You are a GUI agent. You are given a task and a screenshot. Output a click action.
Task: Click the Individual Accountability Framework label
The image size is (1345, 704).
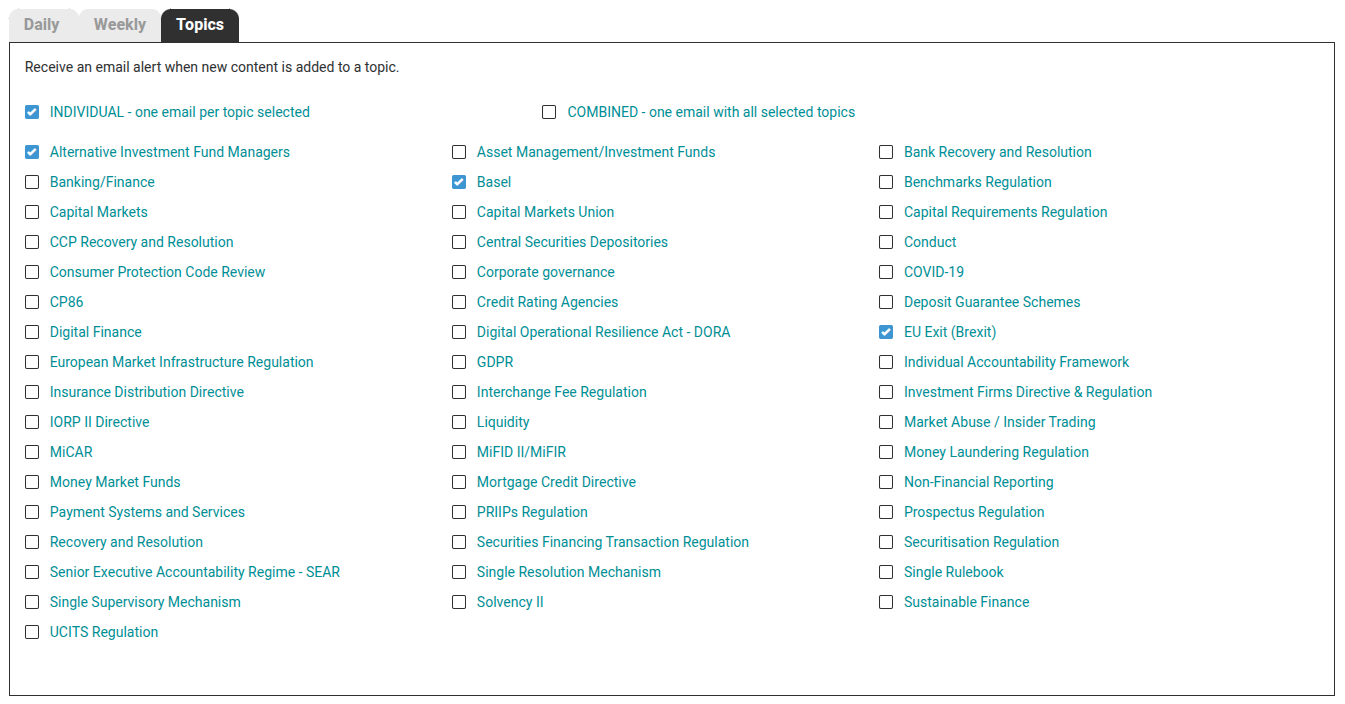[1017, 362]
